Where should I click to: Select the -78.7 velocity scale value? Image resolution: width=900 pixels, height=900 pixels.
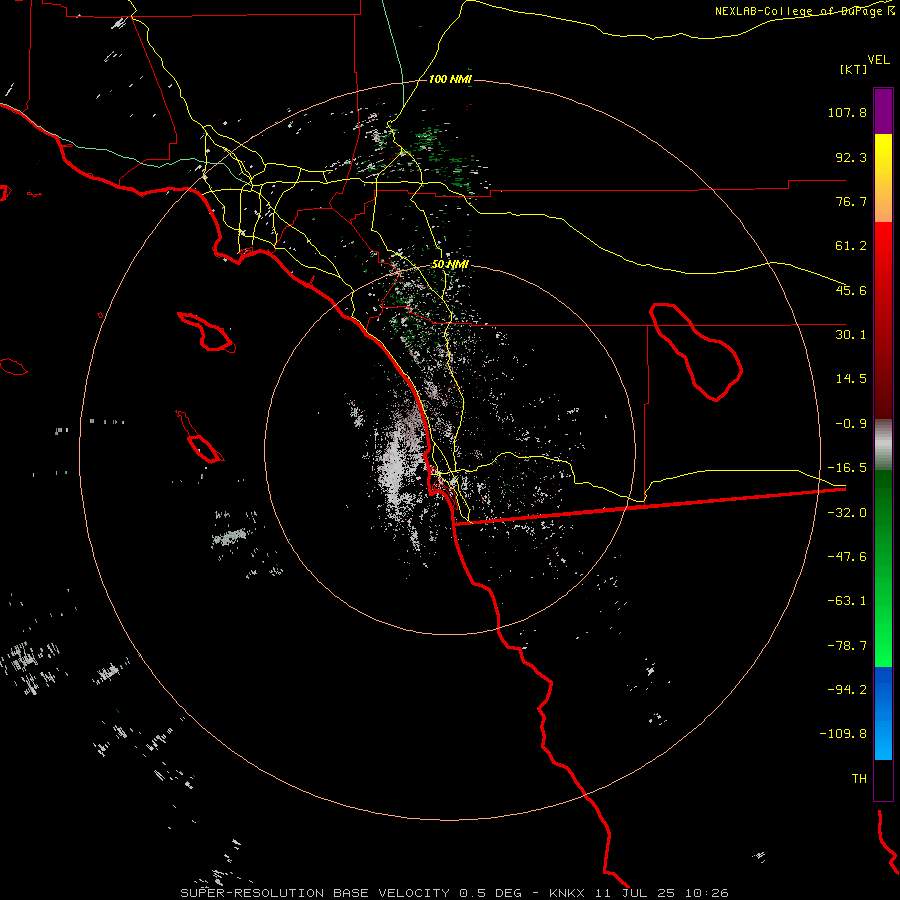point(847,646)
